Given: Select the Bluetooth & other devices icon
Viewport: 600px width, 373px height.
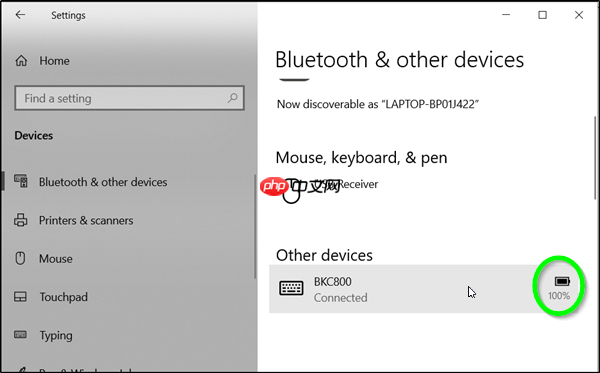Looking at the screenshot, I should coord(21,181).
